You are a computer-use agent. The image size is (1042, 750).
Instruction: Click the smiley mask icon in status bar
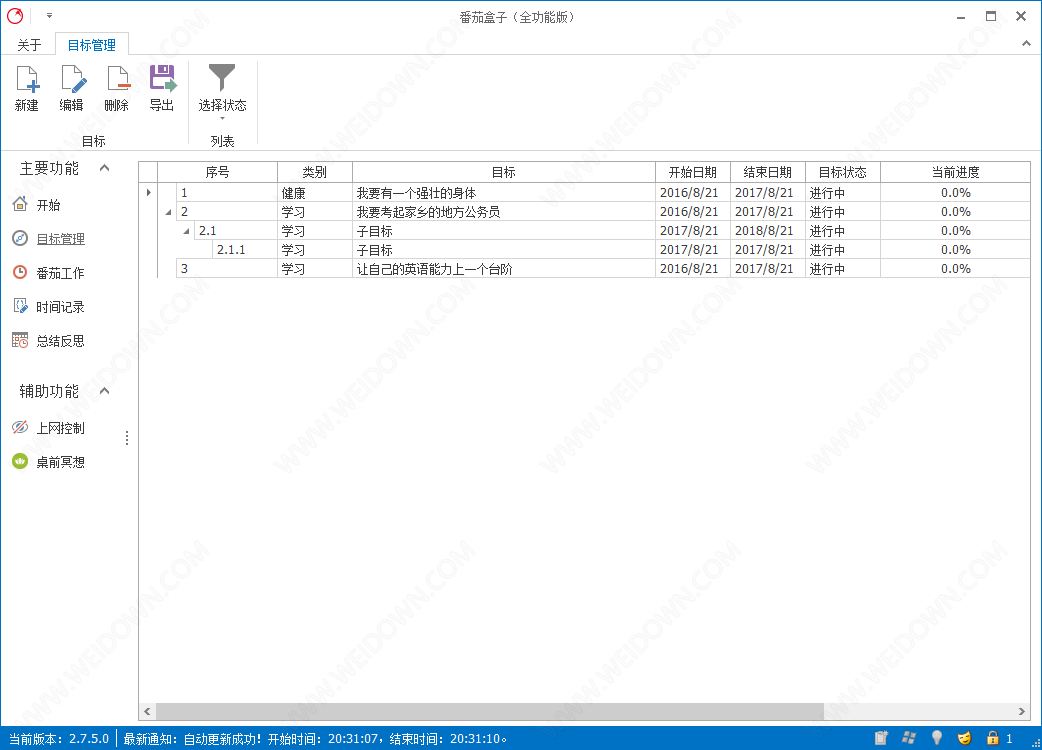[964, 738]
